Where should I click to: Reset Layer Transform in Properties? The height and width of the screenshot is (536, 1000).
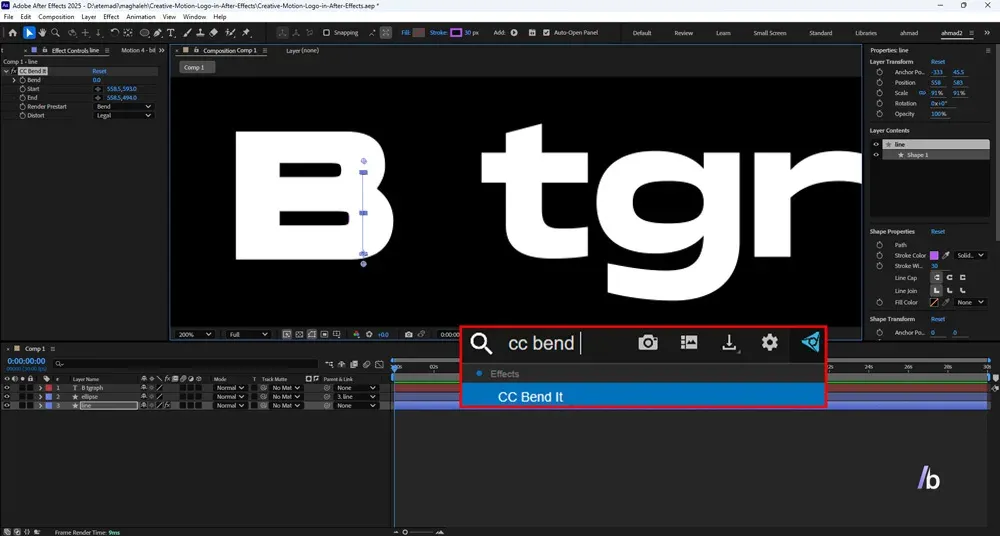938,62
